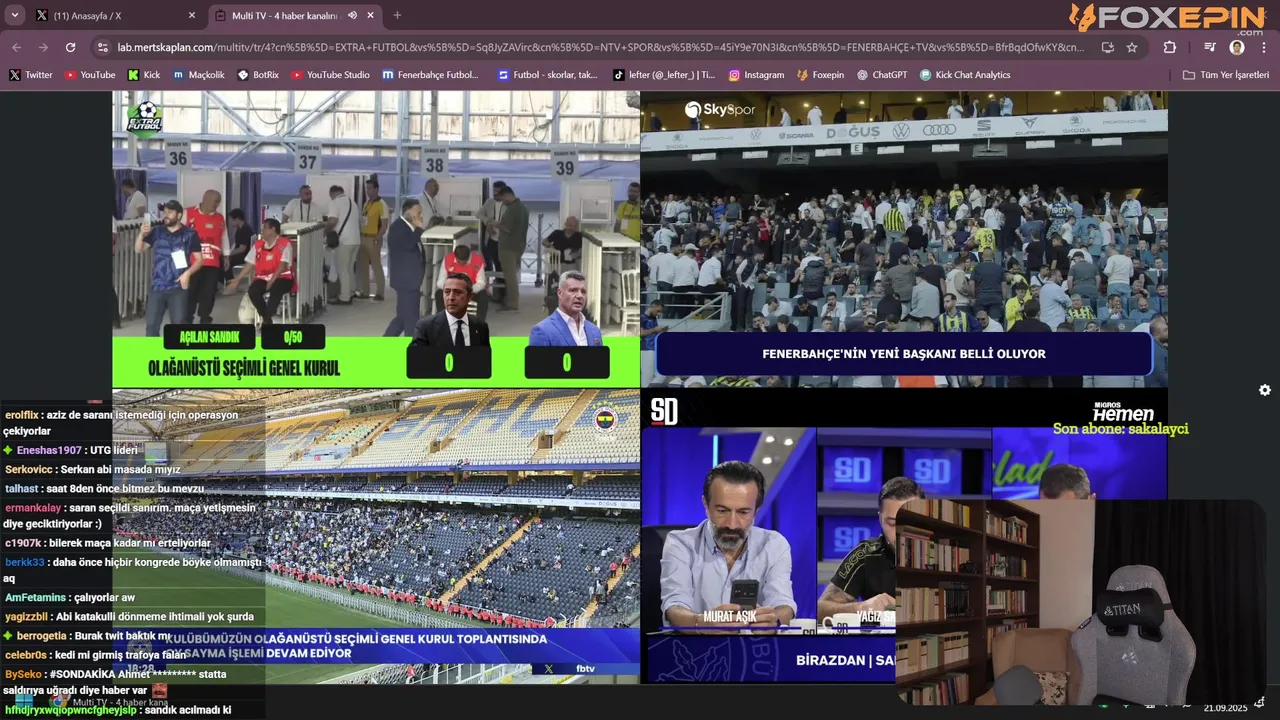Click the 'Son abone: sakalayci' overlay text
Viewport: 1280px width, 720px height.
tap(1120, 429)
